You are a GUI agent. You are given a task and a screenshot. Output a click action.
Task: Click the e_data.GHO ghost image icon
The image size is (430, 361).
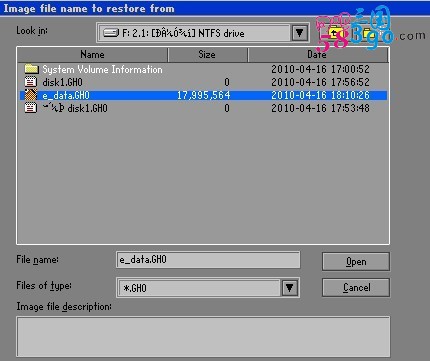click(x=31, y=95)
